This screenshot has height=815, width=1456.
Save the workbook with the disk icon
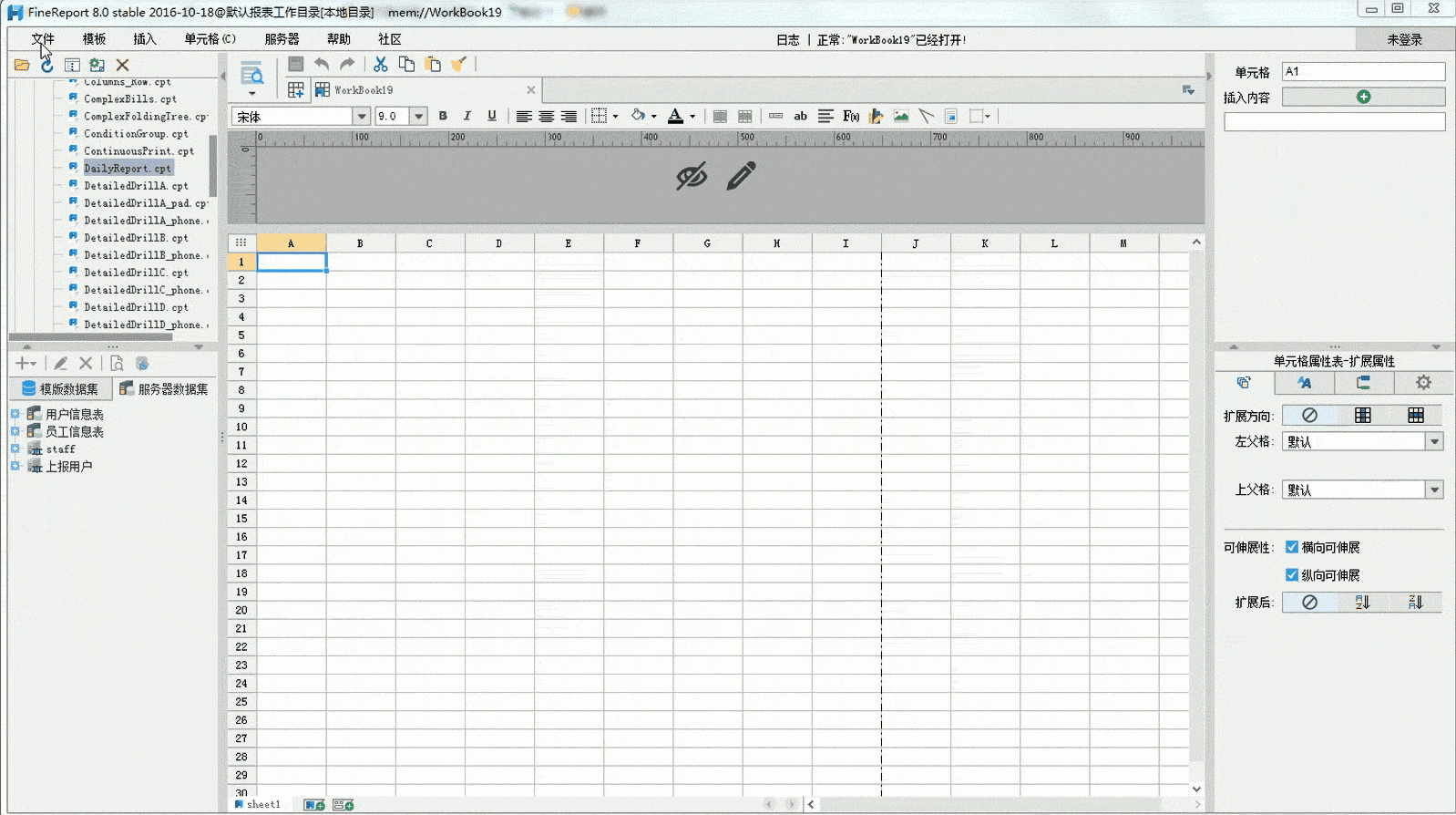[296, 64]
